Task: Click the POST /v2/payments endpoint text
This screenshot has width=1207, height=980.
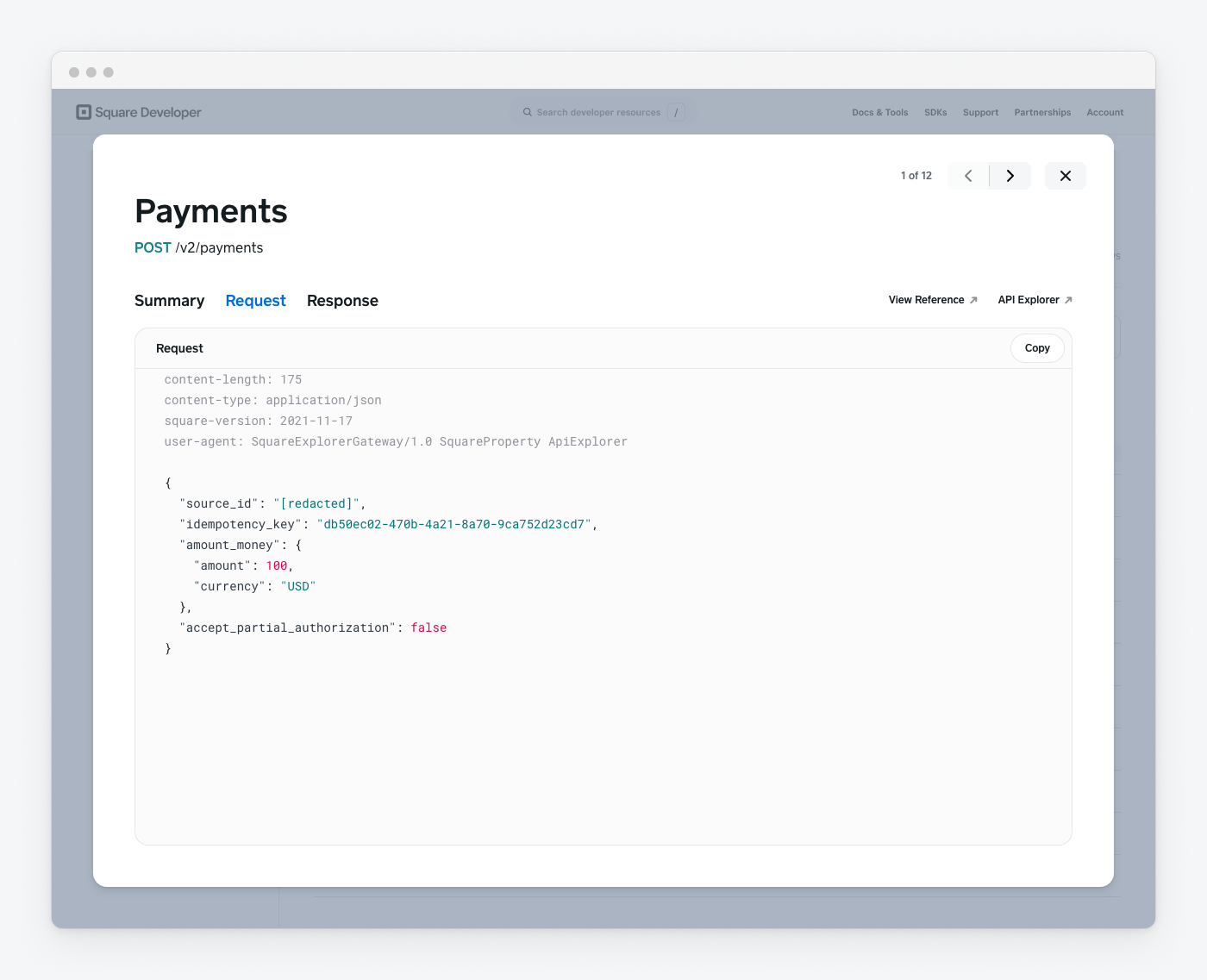Action: pyautogui.click(x=198, y=247)
